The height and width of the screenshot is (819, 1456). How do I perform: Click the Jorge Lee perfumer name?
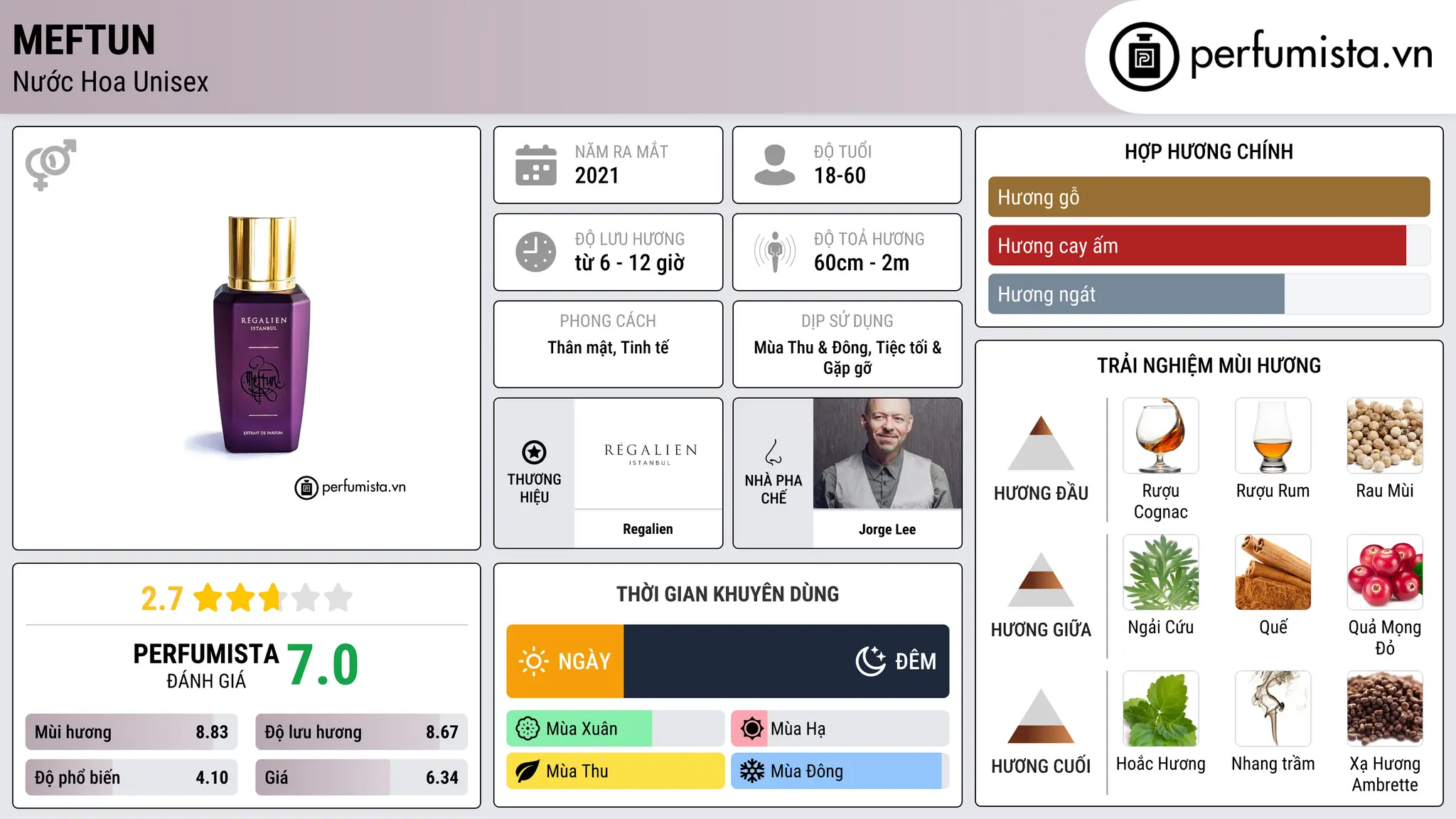[x=887, y=529]
